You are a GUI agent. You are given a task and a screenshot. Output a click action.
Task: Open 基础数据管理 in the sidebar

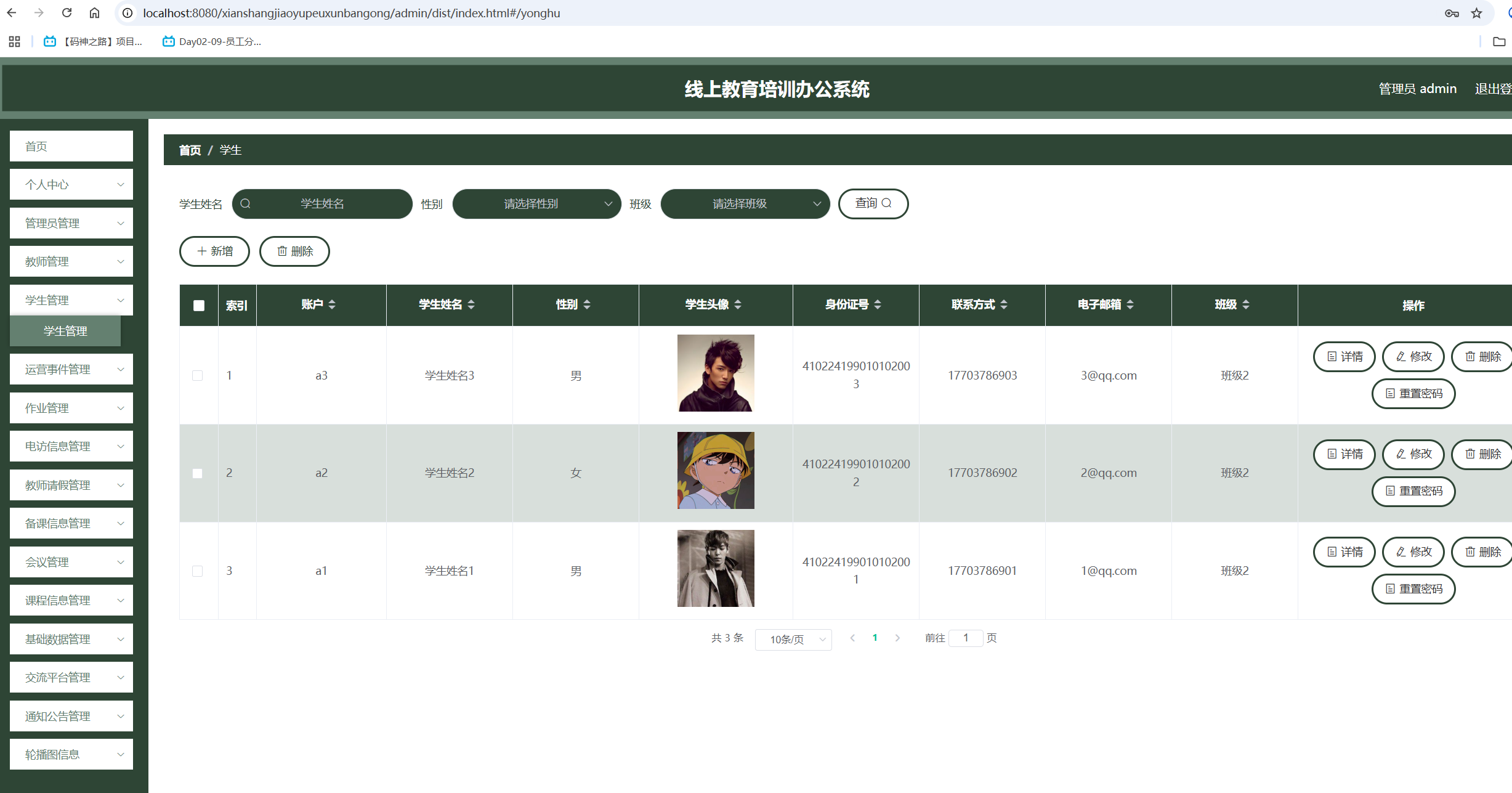71,639
